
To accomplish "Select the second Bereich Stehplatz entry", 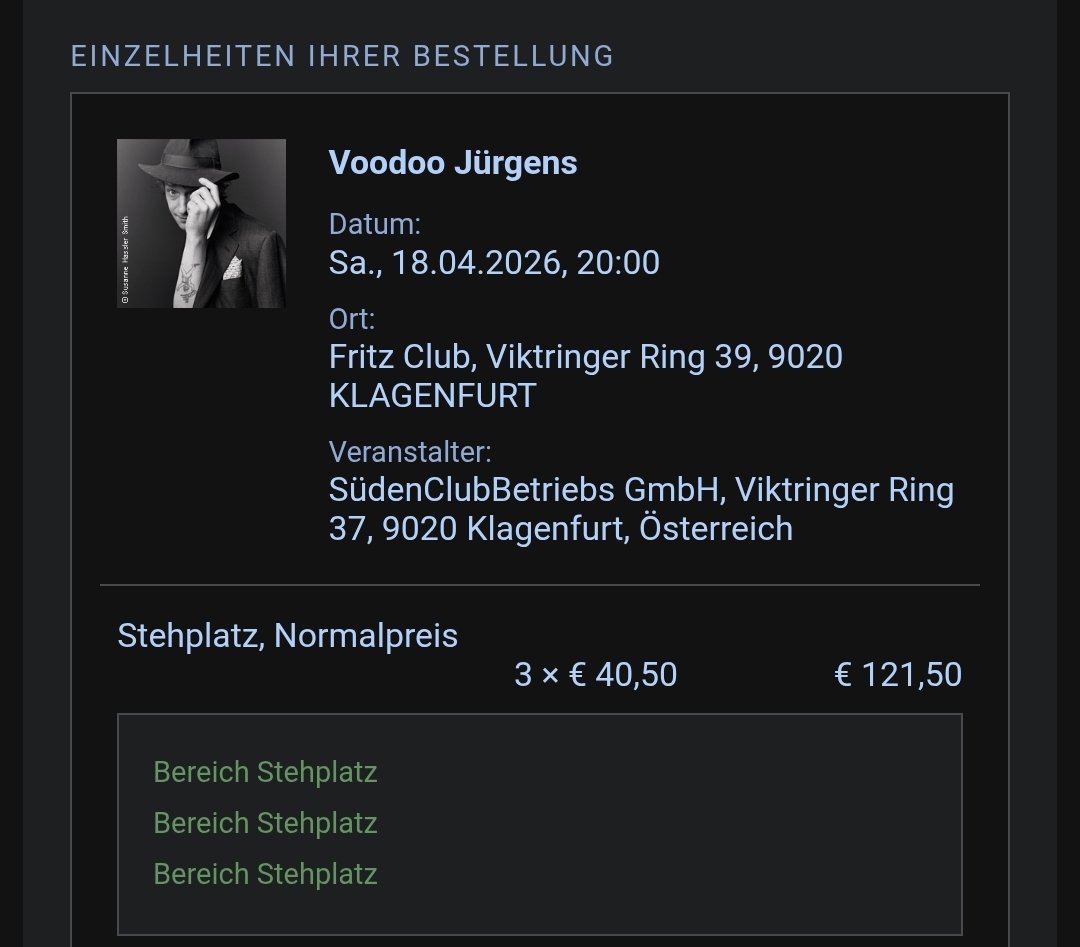I will pyautogui.click(x=265, y=823).
